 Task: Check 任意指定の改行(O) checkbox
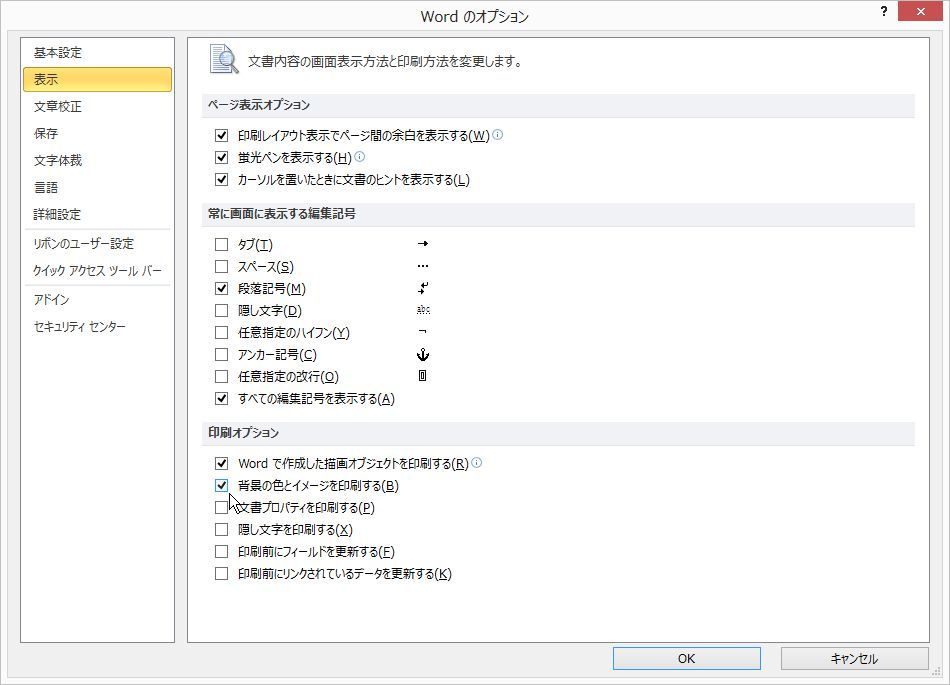pos(221,377)
